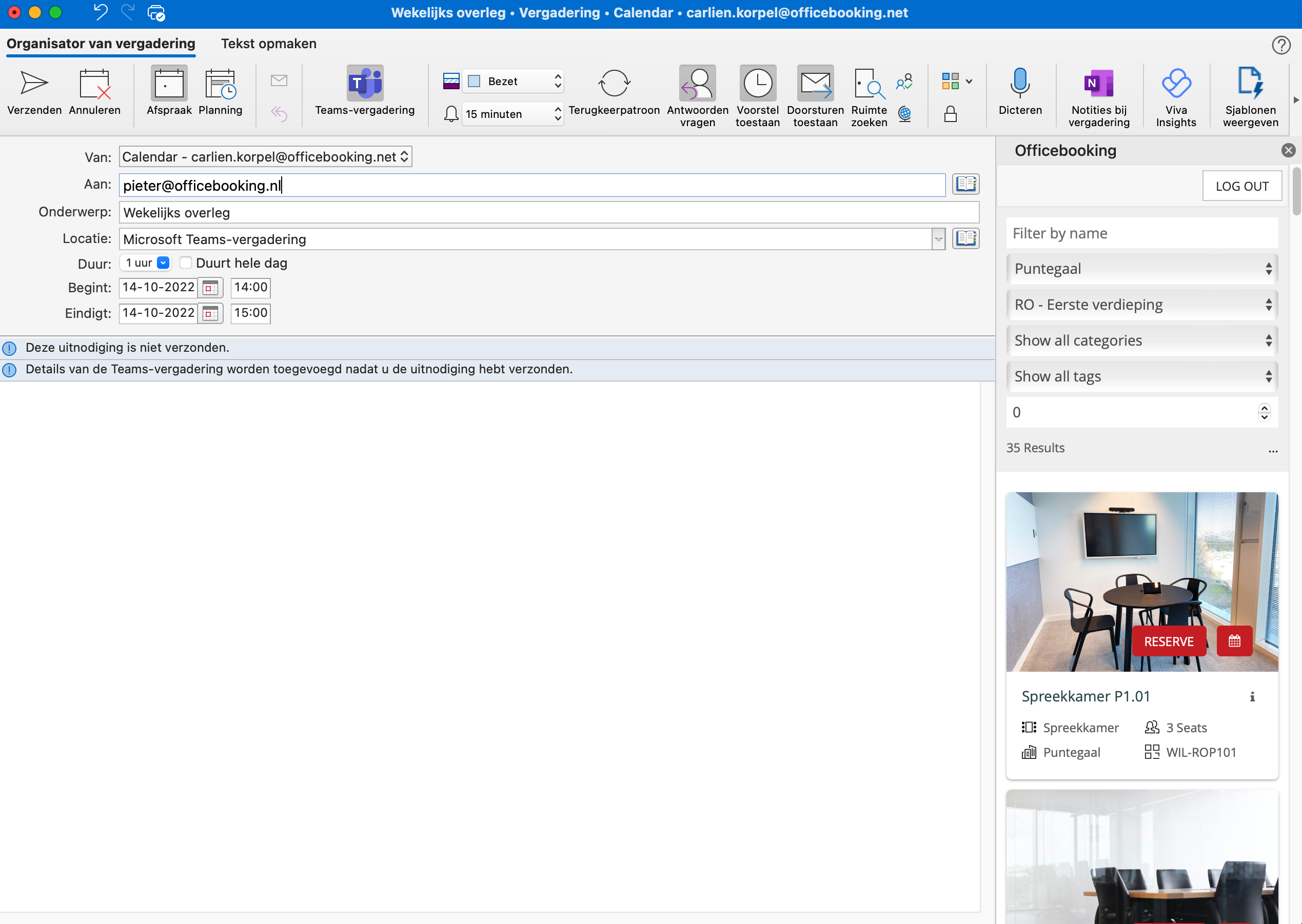Click the Begint time 14:00 field
The width and height of the screenshot is (1302, 924).
[x=250, y=287]
